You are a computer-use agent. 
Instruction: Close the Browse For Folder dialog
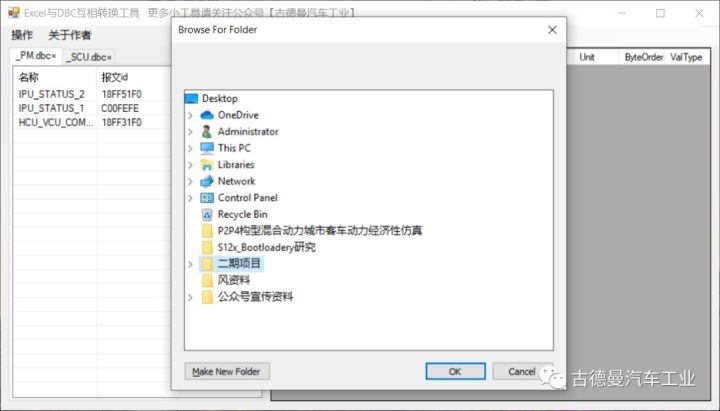point(552,30)
